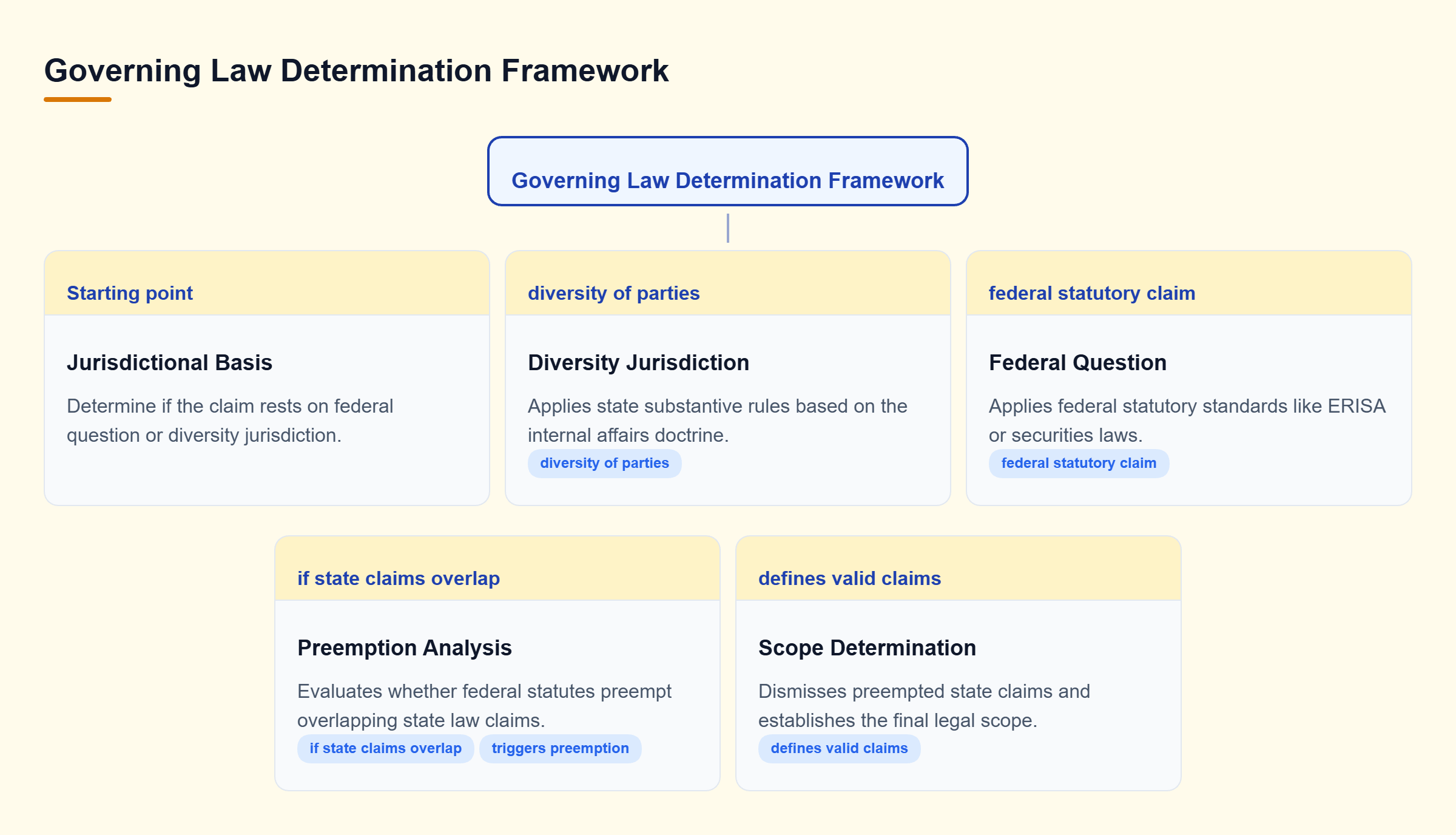This screenshot has width=1456, height=835.
Task: Open the Diversity Jurisdiction card title
Action: tap(638, 362)
